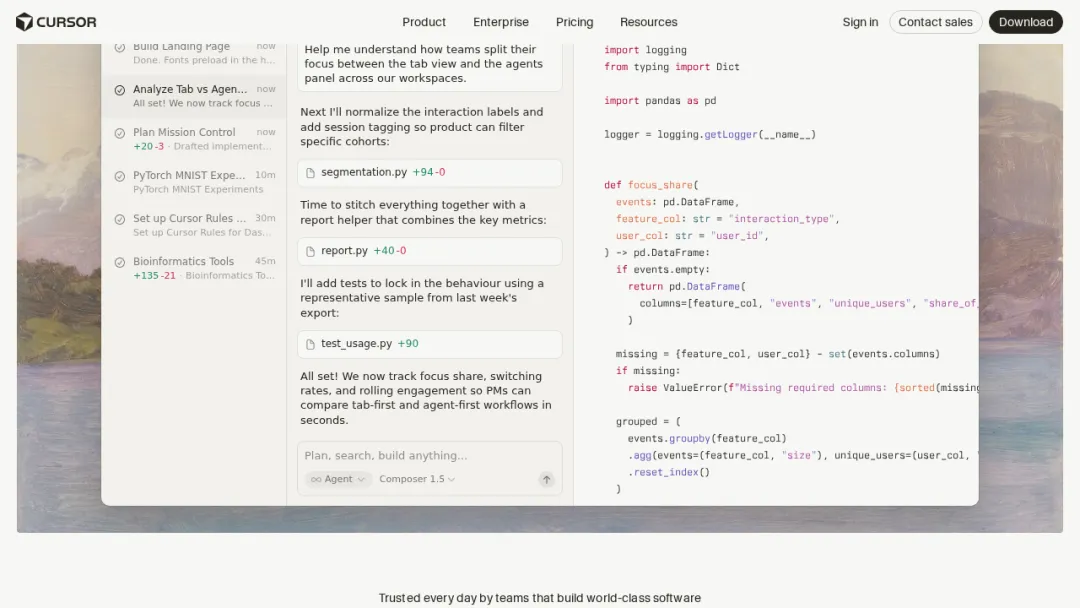Open the segmentation.py file card
Viewport: 1080px width, 608px height.
click(x=429, y=173)
